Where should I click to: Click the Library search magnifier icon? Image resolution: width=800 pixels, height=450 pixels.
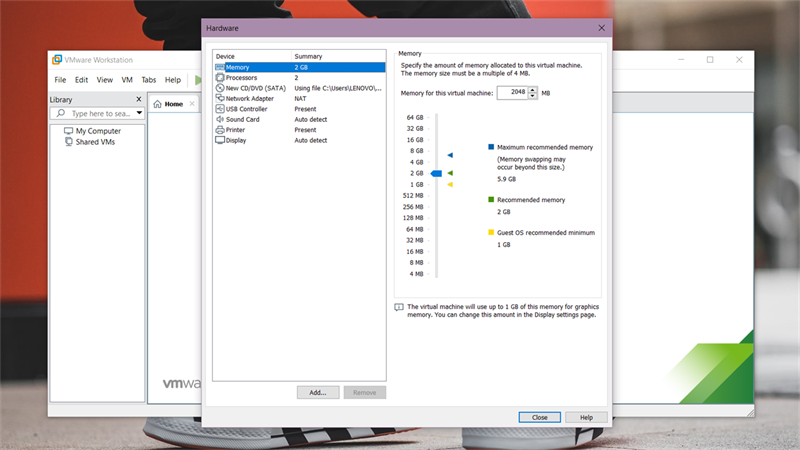(x=61, y=113)
